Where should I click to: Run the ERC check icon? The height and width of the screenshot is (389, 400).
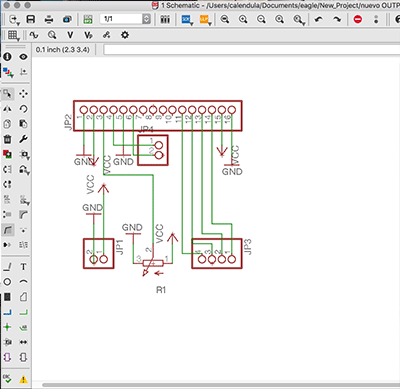pos(7,379)
